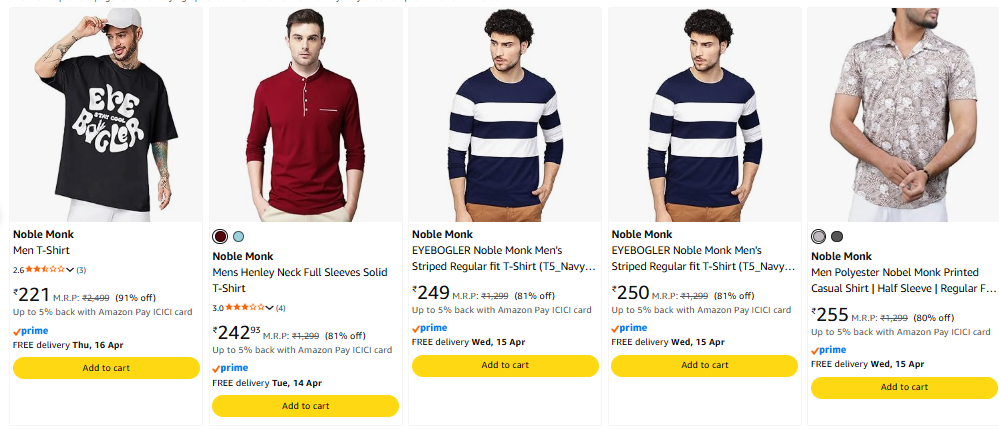
Task: Choose the dark grey swatch for the printed casual shirt
Action: click(837, 236)
